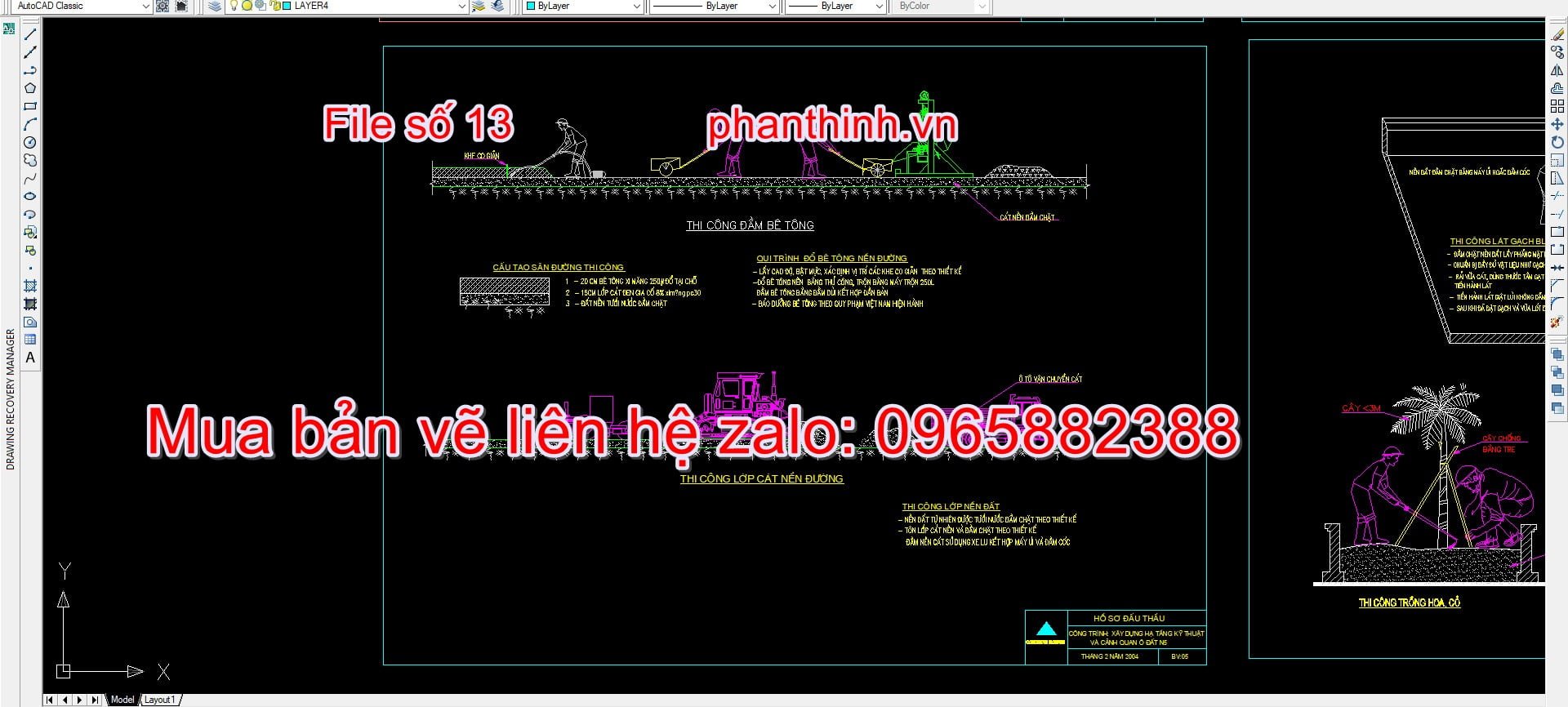The height and width of the screenshot is (707, 1568).
Task: Select the Region tool
Action: coord(30,322)
